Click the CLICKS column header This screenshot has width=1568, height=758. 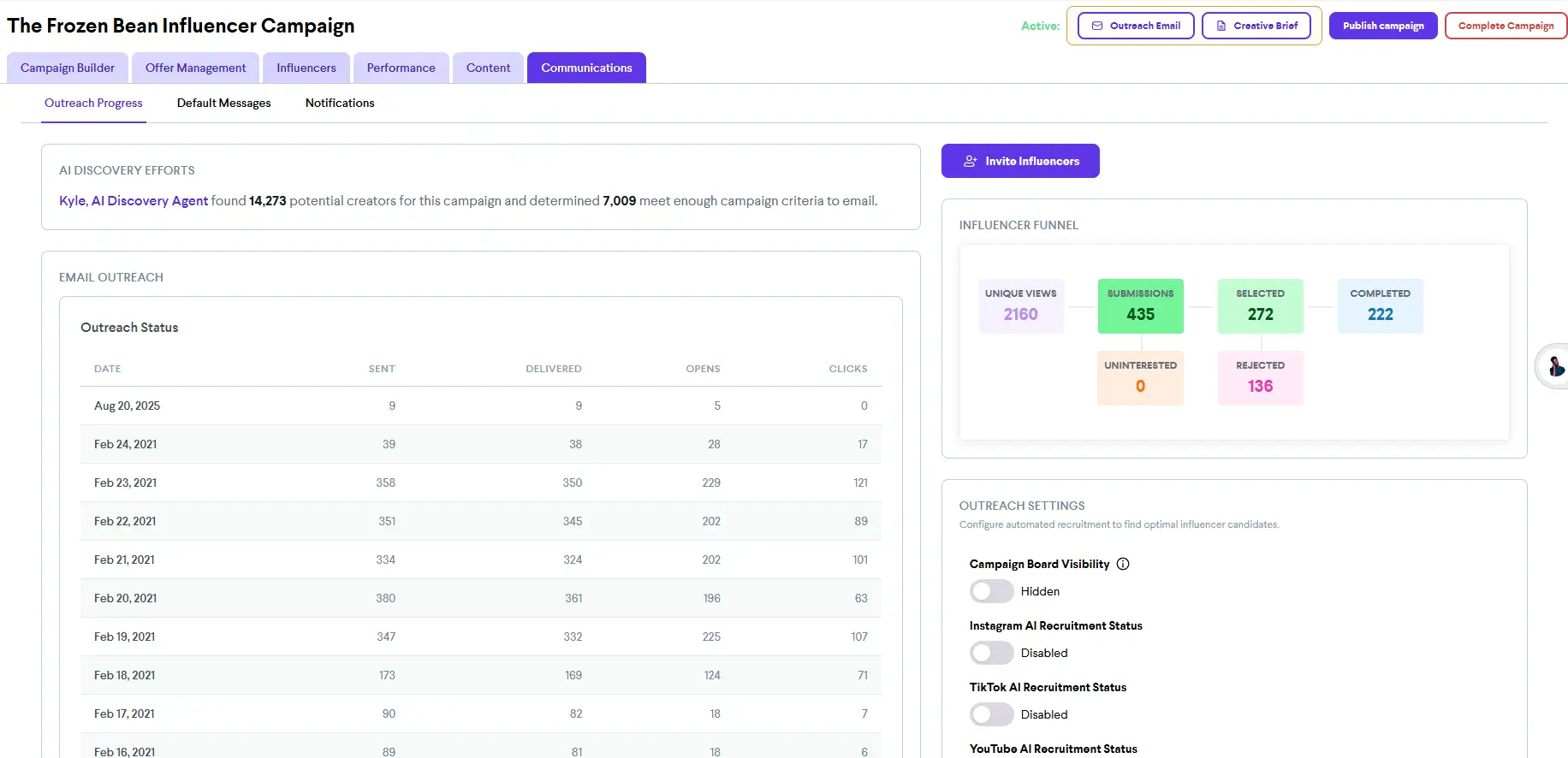pyautogui.click(x=848, y=369)
